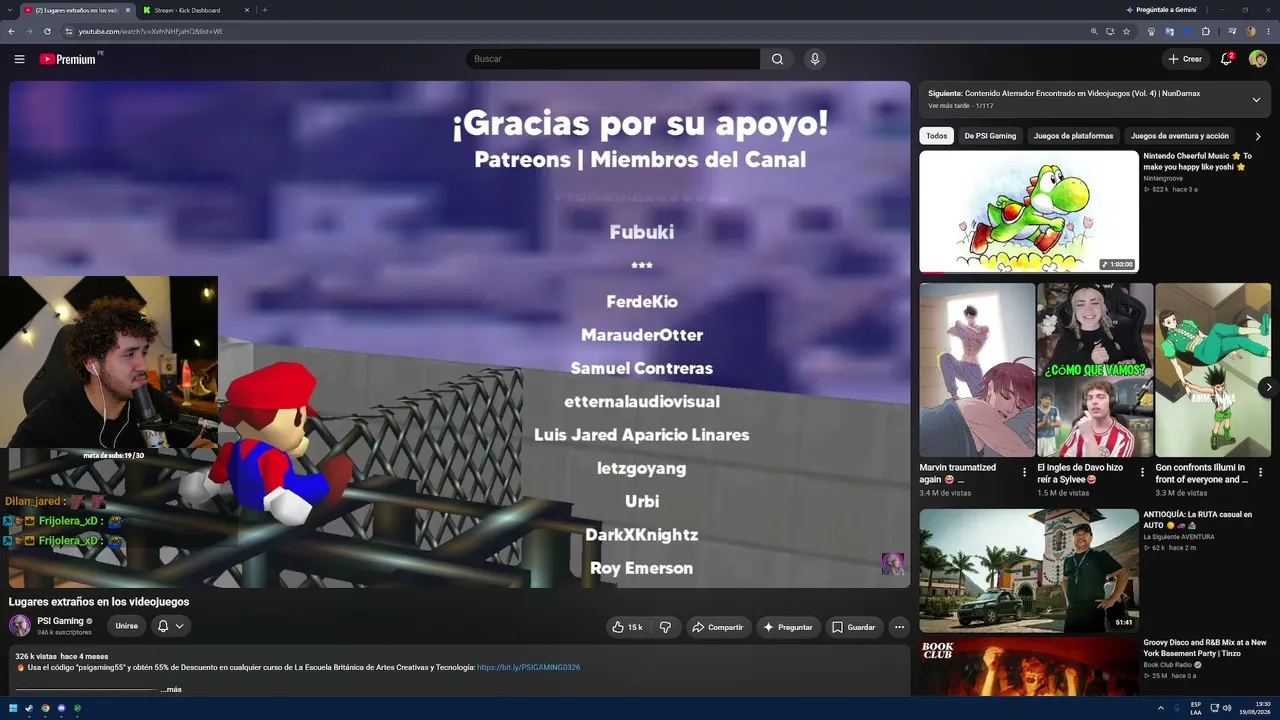View site information icon in the address bar

click(69, 31)
